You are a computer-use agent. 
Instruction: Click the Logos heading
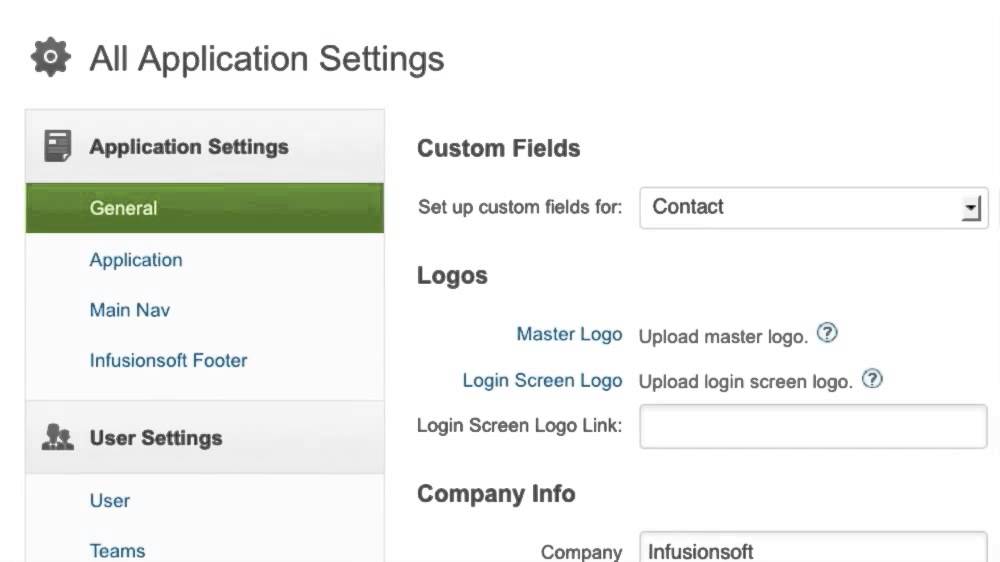click(452, 276)
